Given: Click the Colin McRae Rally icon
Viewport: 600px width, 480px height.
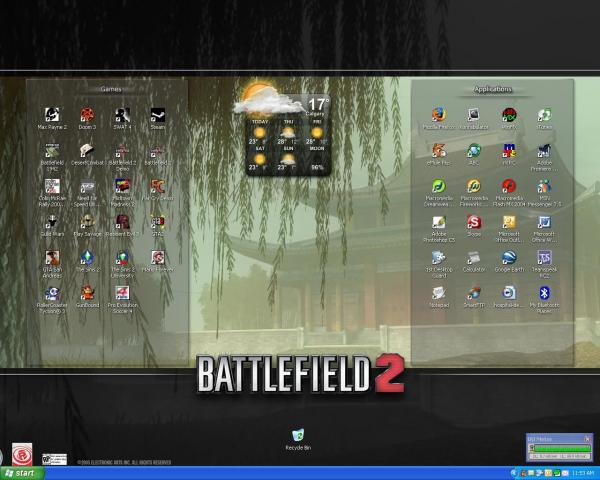Looking at the screenshot, I should (52, 186).
